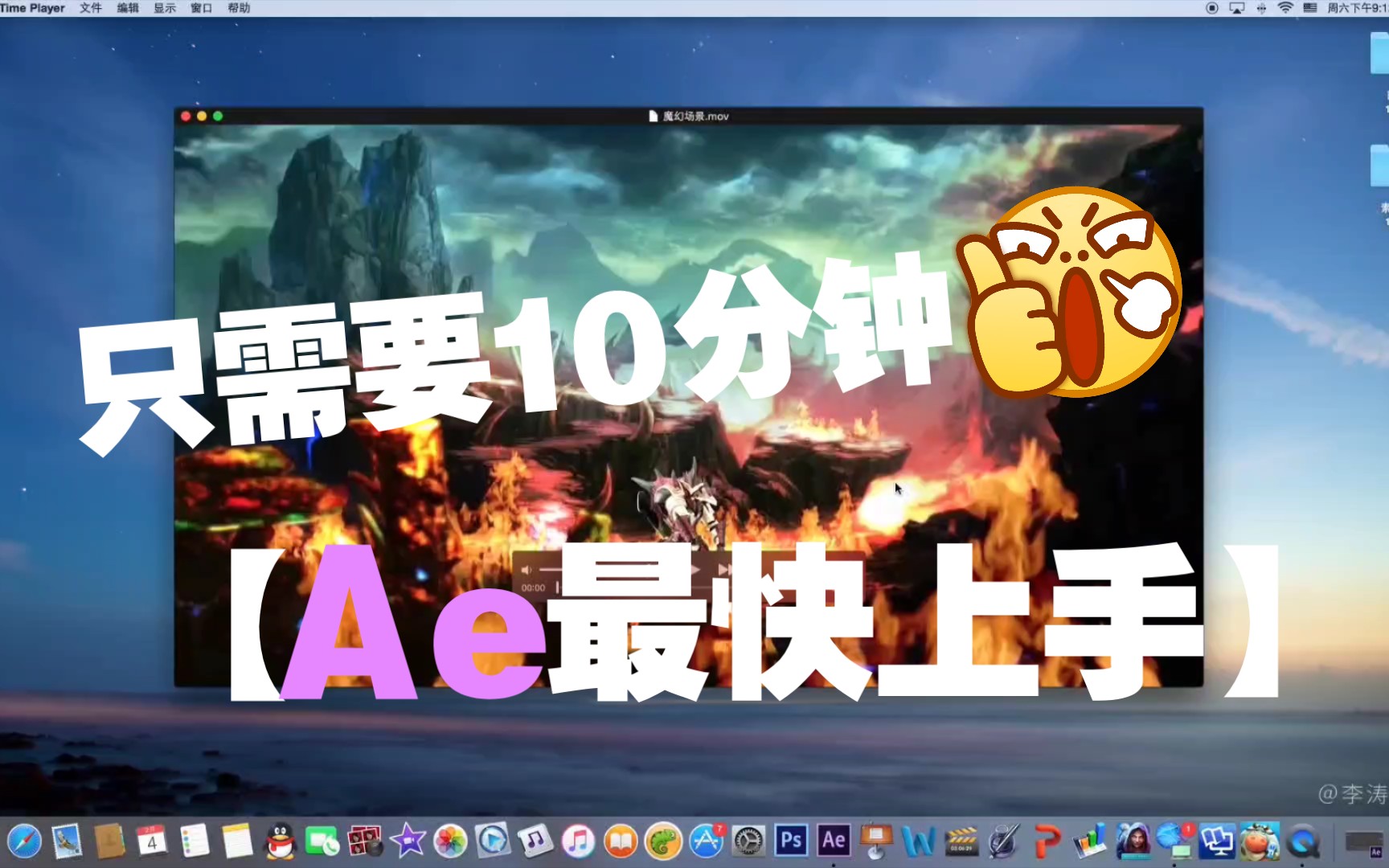Launch Photoshop from the dock
This screenshot has width=1389, height=868.
pos(792,841)
